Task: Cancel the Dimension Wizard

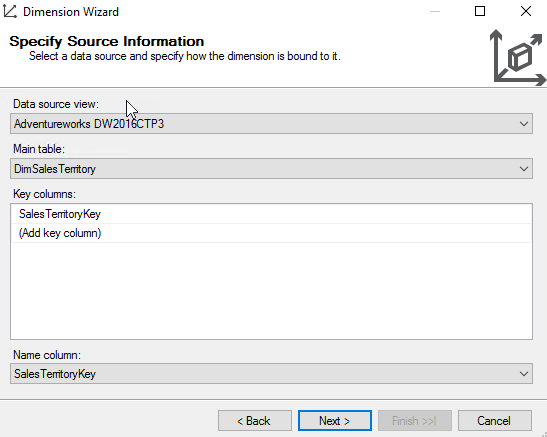Action: click(495, 421)
